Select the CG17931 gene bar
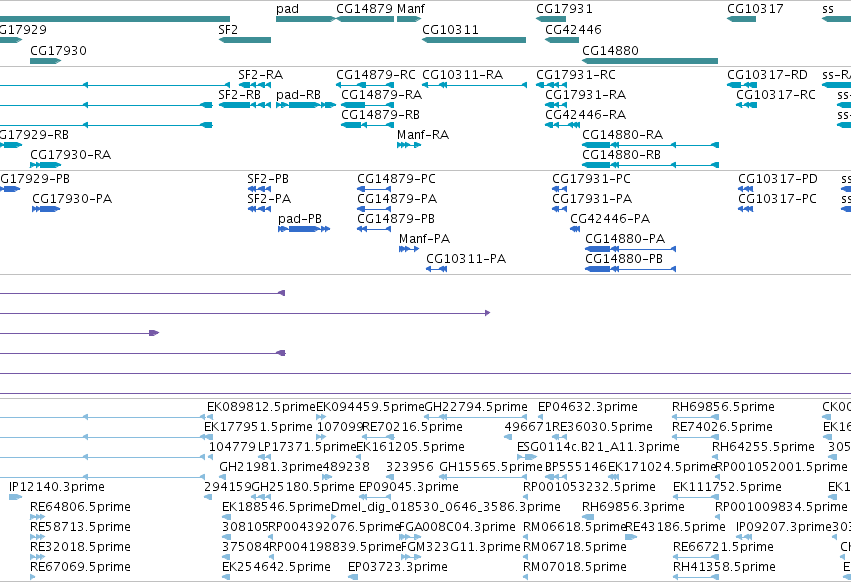This screenshot has height=582, width=851. point(551,19)
